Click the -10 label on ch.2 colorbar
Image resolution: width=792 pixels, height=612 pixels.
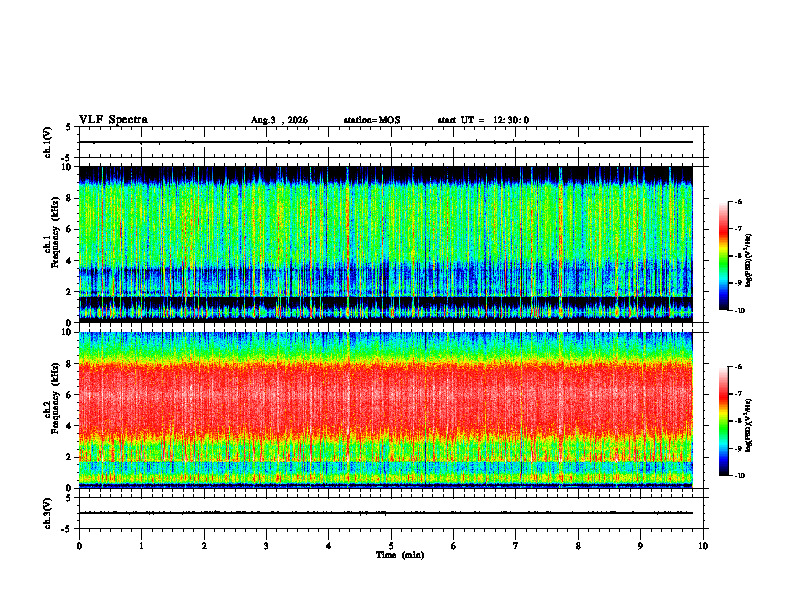739,475
